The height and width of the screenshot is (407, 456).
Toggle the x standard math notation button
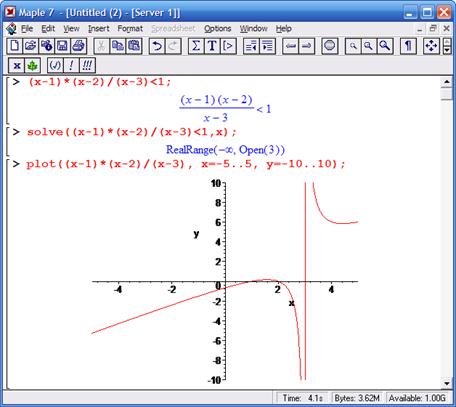pos(17,65)
